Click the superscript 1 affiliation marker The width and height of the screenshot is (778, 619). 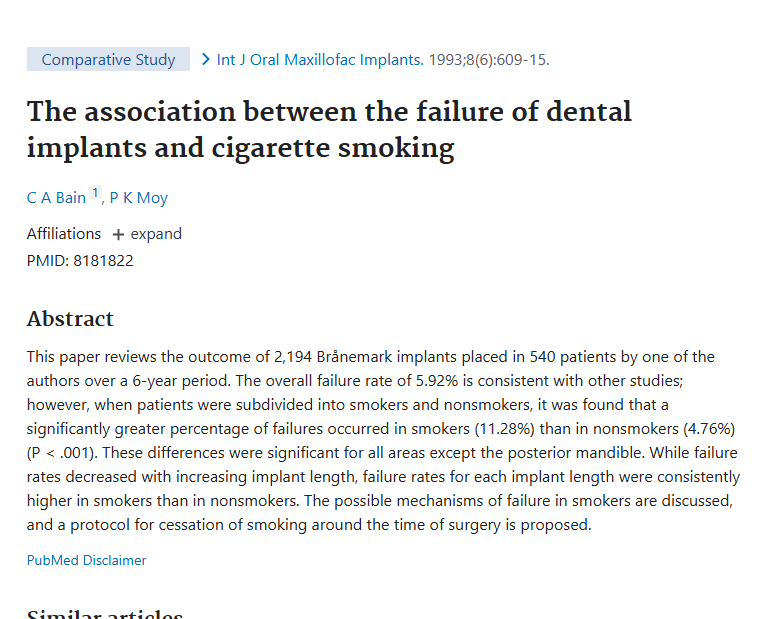pos(95,192)
